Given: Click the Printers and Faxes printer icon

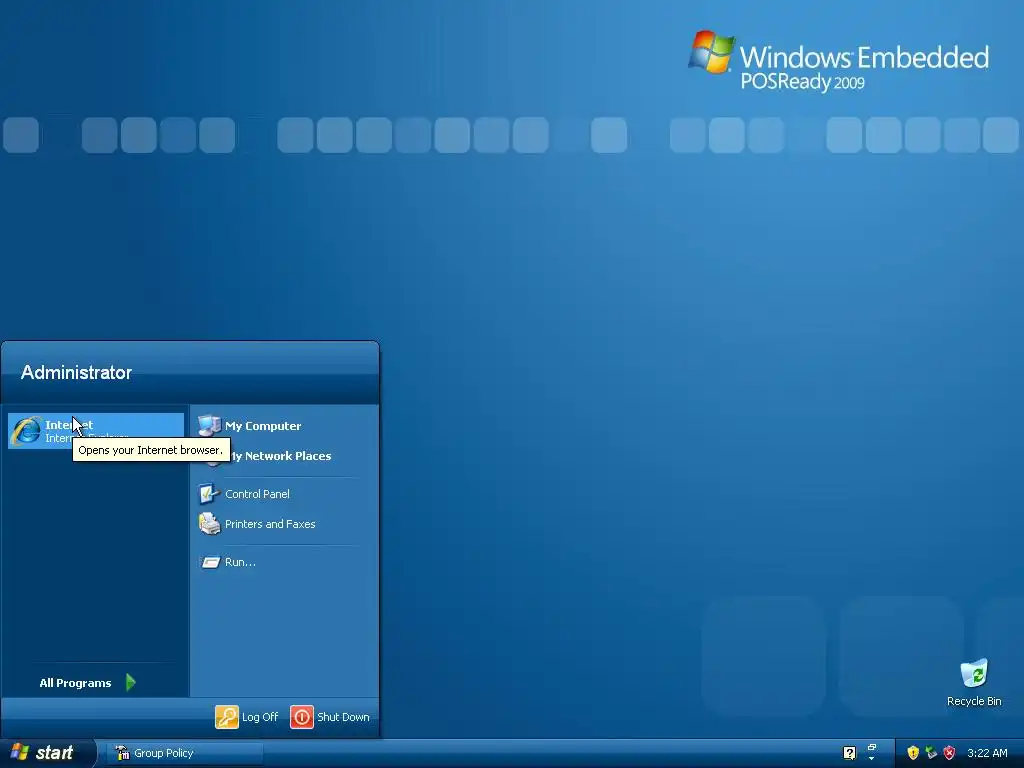Looking at the screenshot, I should 209,524.
